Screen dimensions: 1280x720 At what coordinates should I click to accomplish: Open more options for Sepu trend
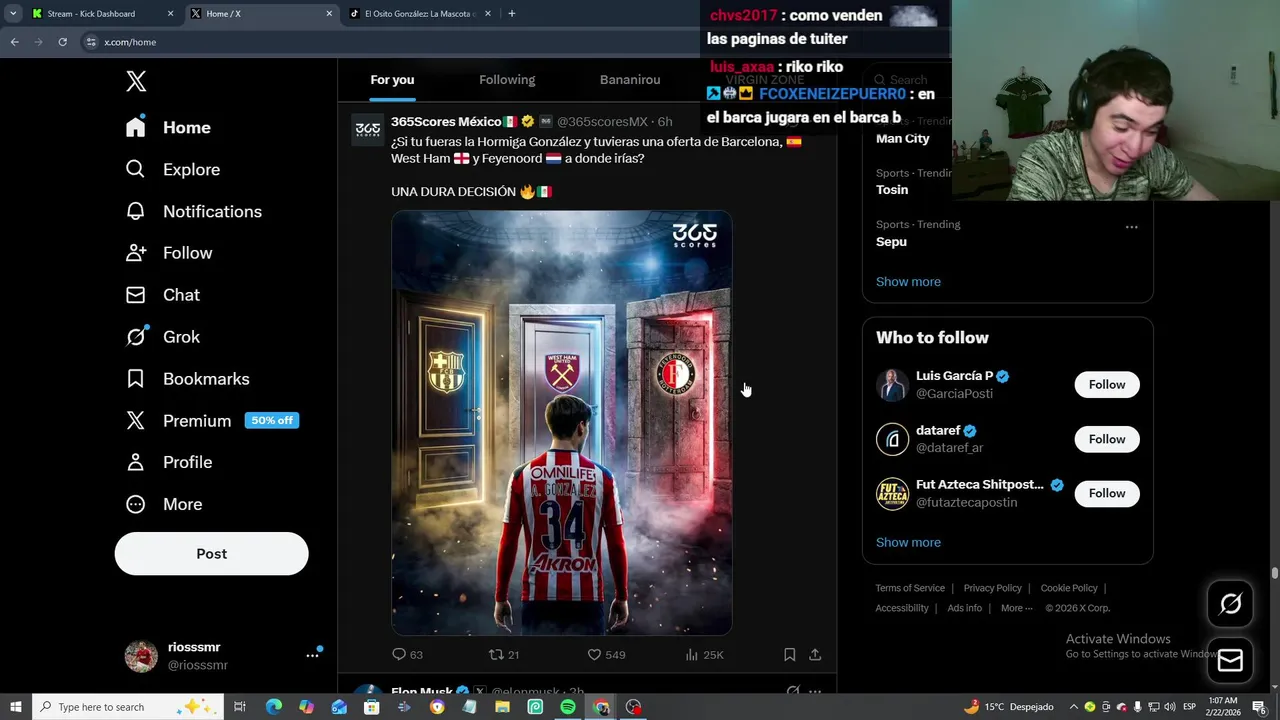coord(1131,227)
